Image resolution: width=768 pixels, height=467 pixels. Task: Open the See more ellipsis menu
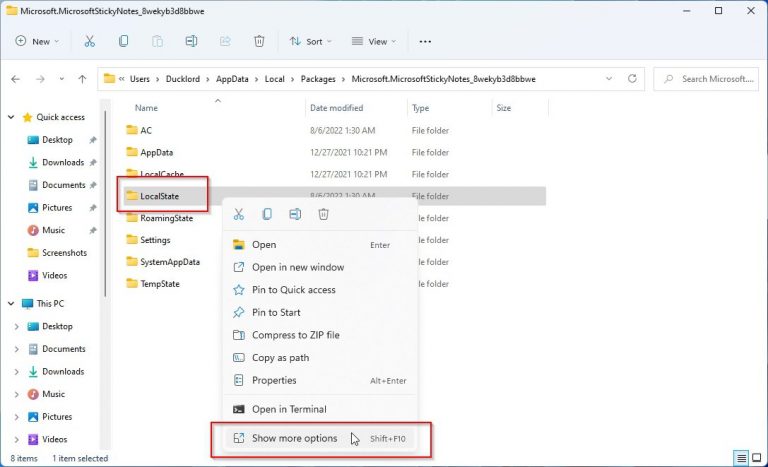(x=425, y=42)
